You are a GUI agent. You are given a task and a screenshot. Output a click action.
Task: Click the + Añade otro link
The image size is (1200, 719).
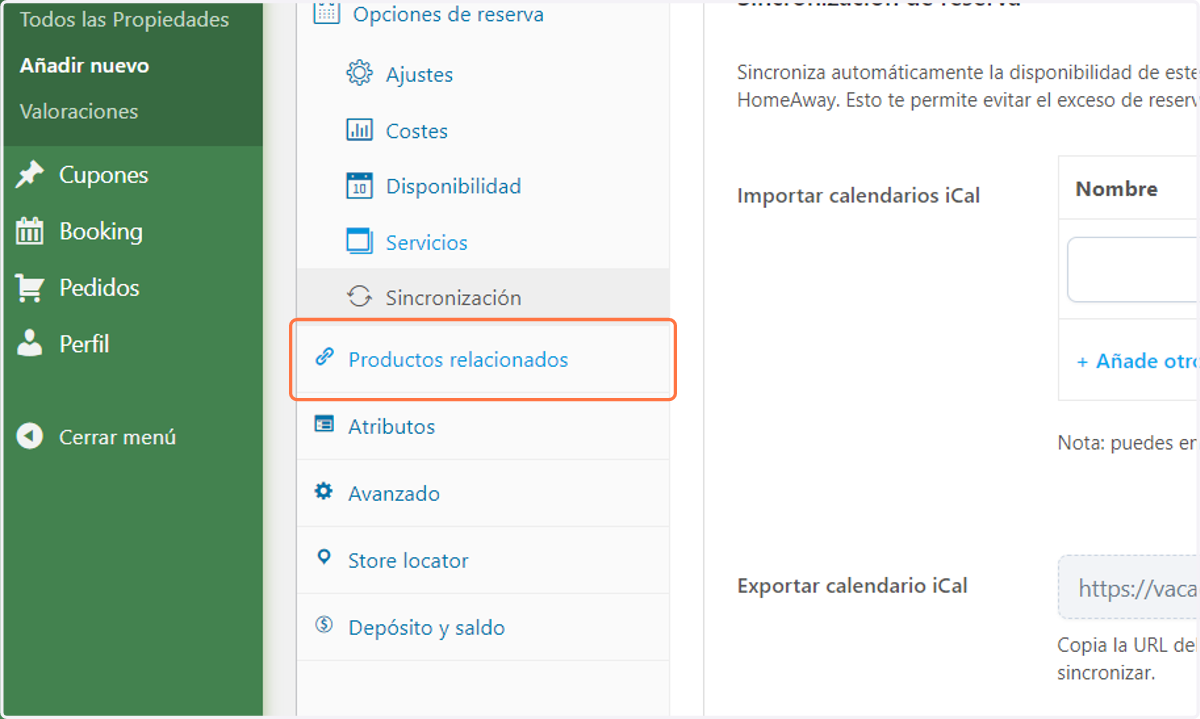pos(1137,361)
